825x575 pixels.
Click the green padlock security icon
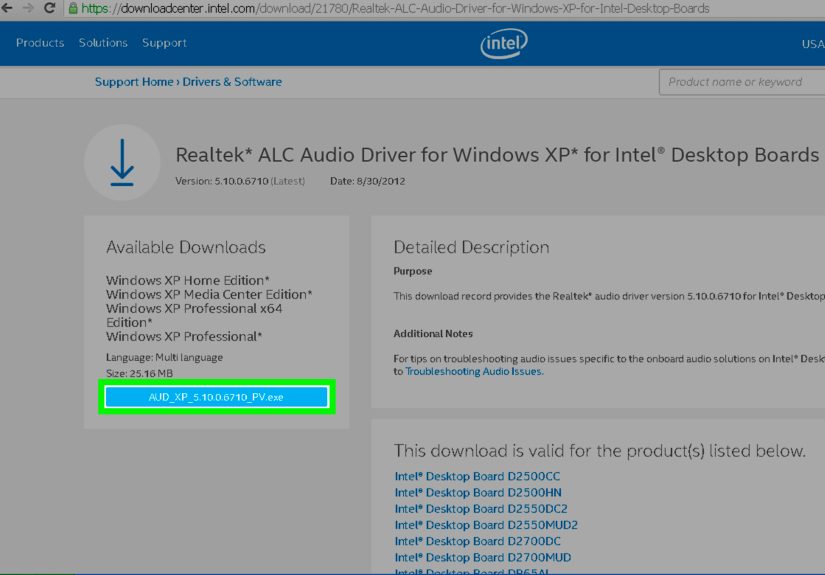(x=73, y=8)
